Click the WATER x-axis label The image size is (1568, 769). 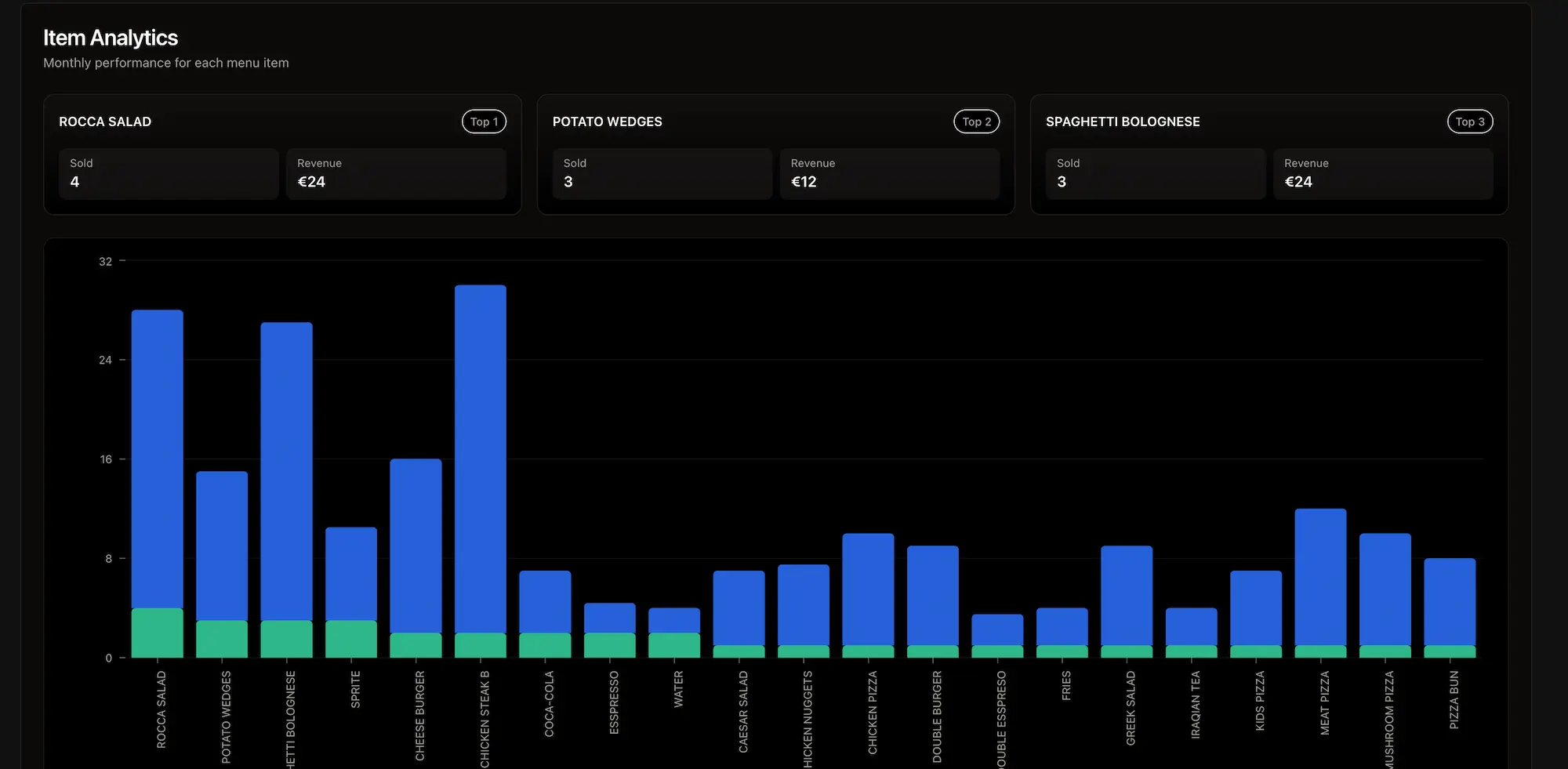click(x=679, y=689)
